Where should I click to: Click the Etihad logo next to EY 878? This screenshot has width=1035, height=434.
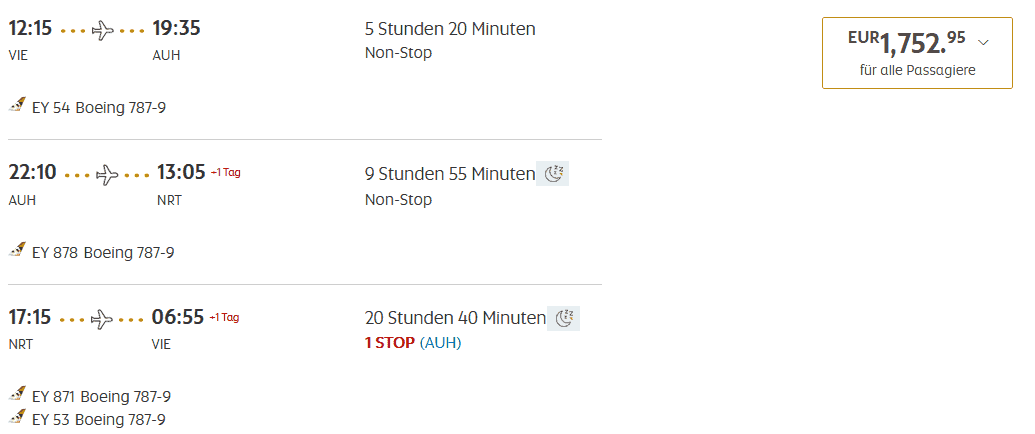[17, 250]
